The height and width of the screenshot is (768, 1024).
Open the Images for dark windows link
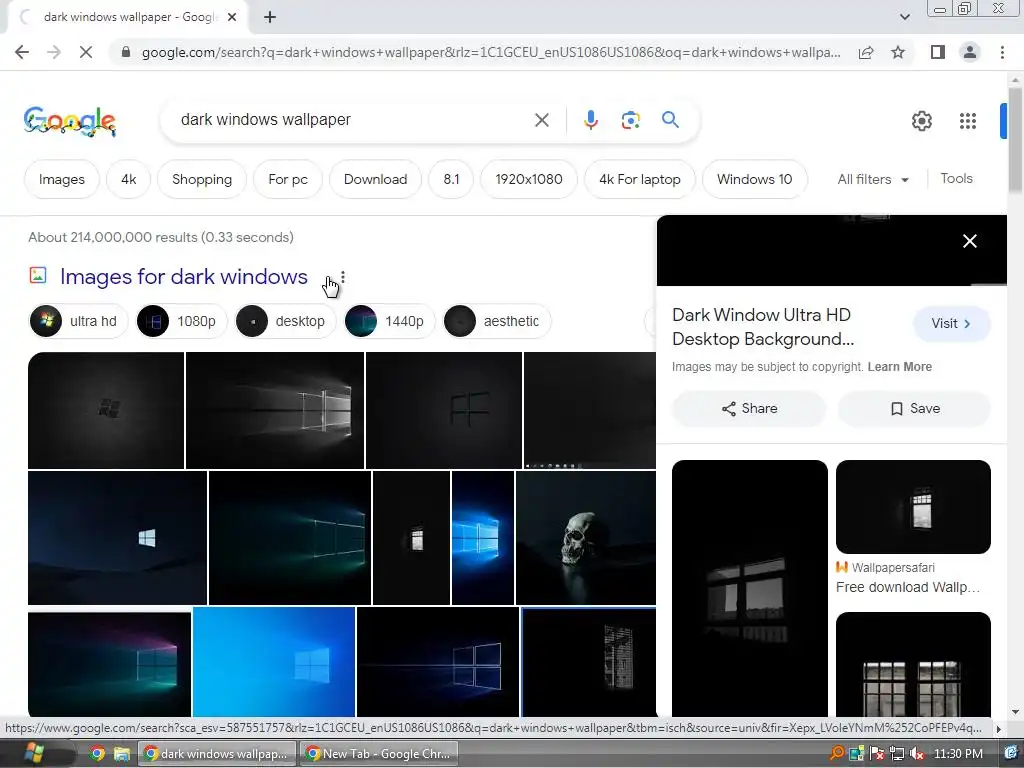(x=184, y=277)
